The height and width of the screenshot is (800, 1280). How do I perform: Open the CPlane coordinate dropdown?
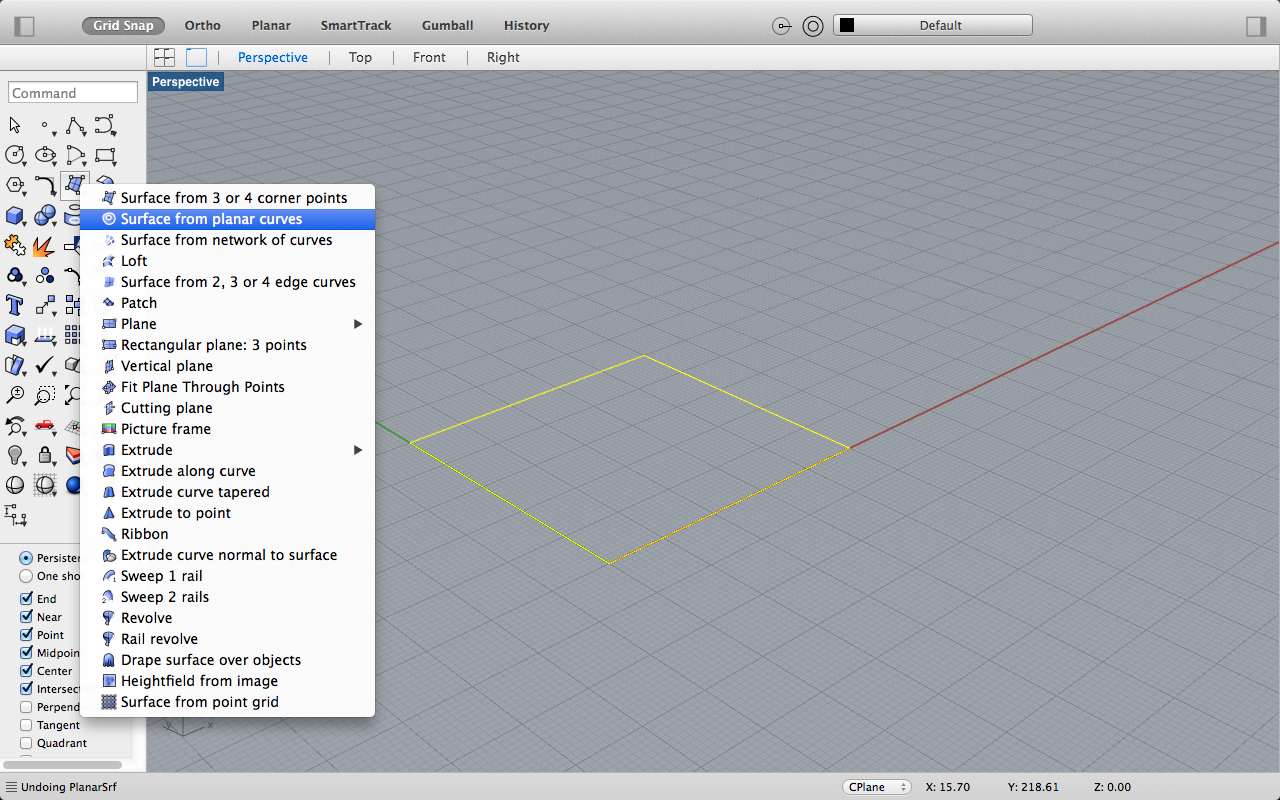click(877, 787)
